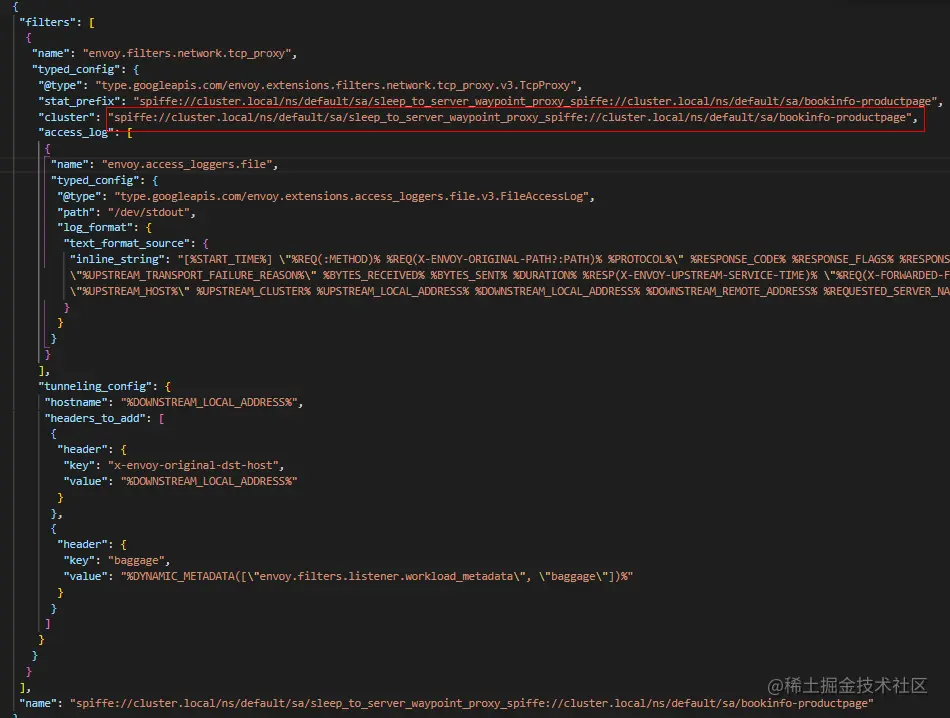This screenshot has width=950, height=718.
Task: Click the final "name" spiffe string at bottom
Action: coord(471,703)
